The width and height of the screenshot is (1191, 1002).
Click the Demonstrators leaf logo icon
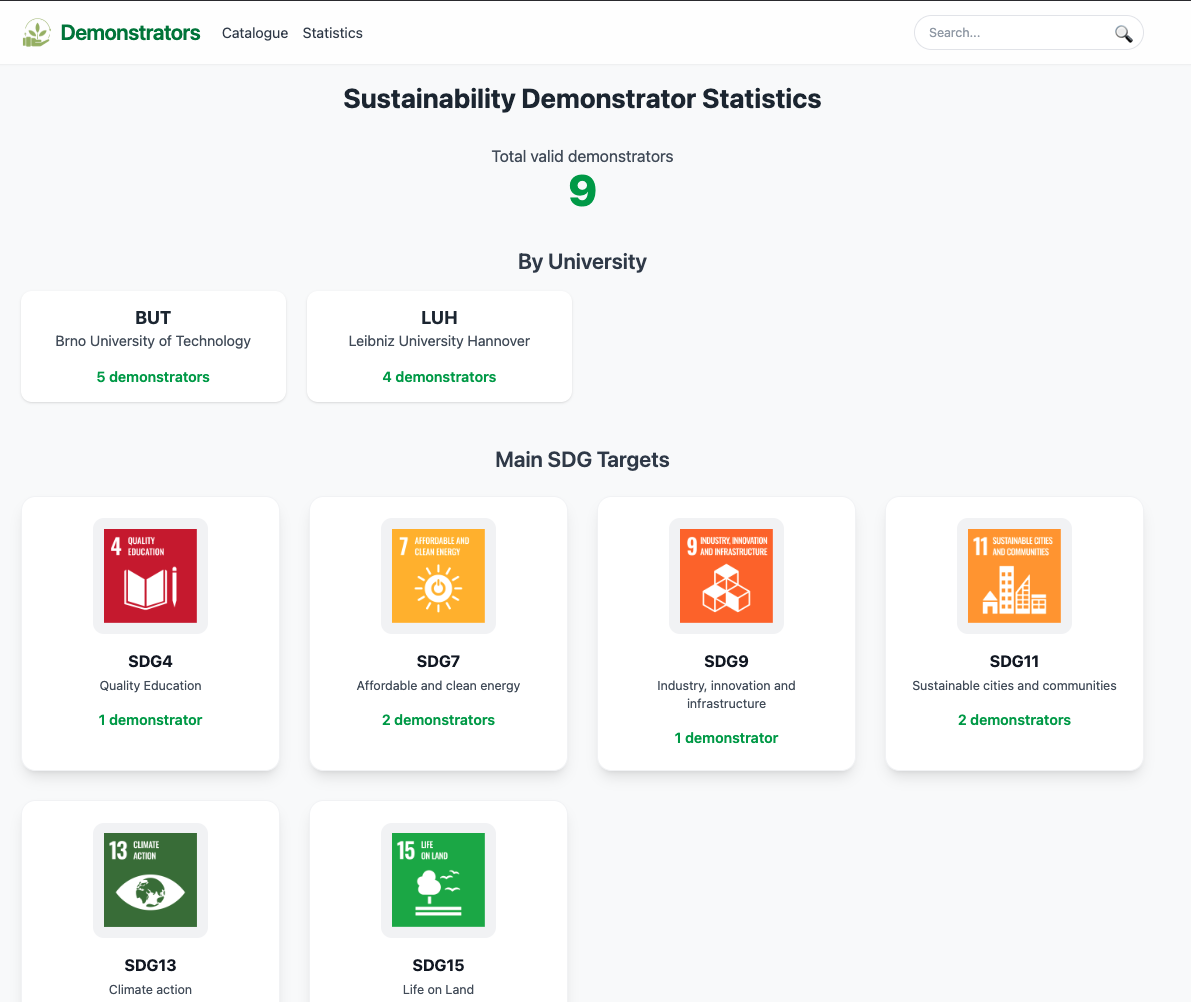pyautogui.click(x=37, y=33)
